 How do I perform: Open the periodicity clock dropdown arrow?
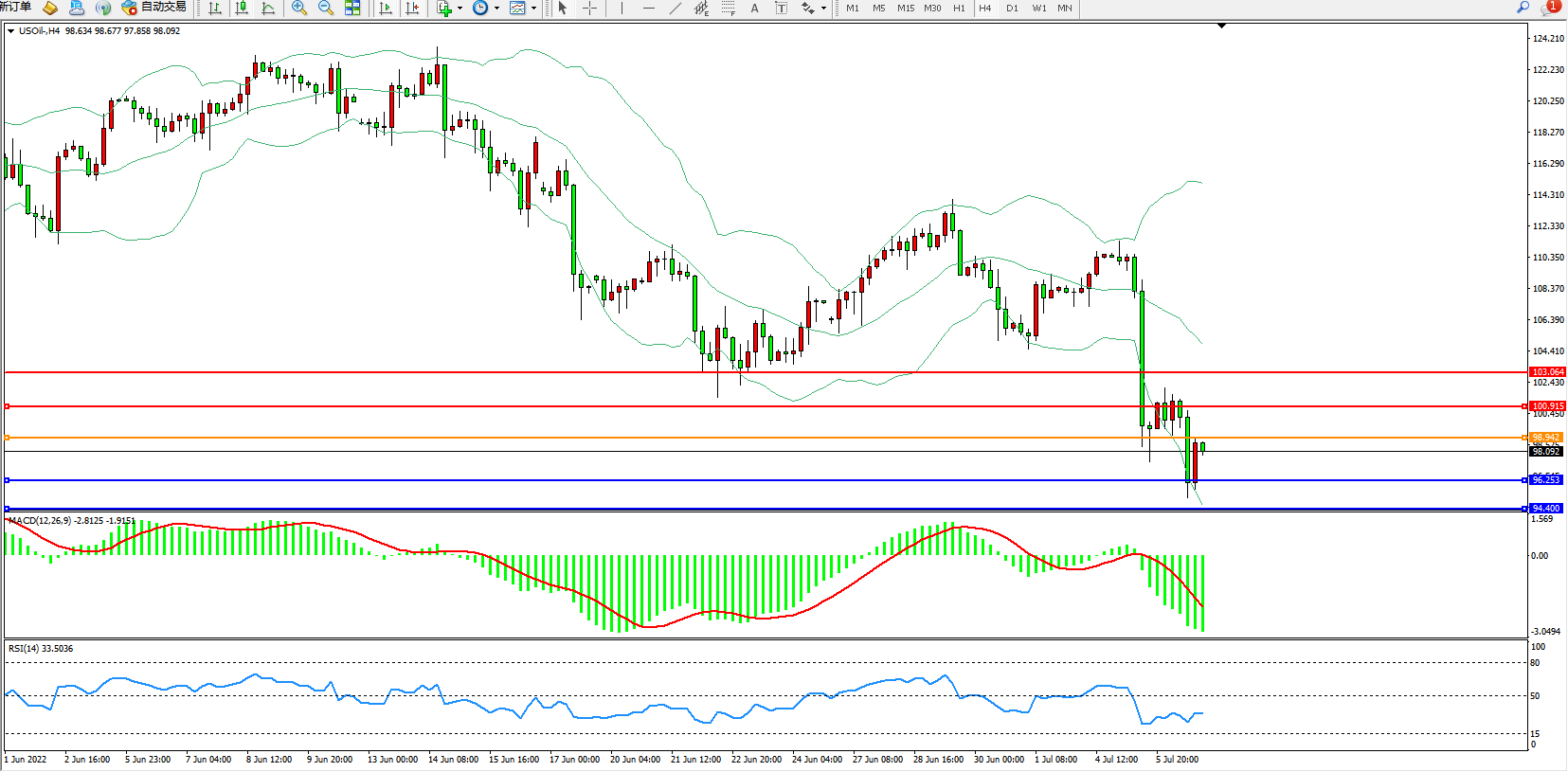coord(496,9)
